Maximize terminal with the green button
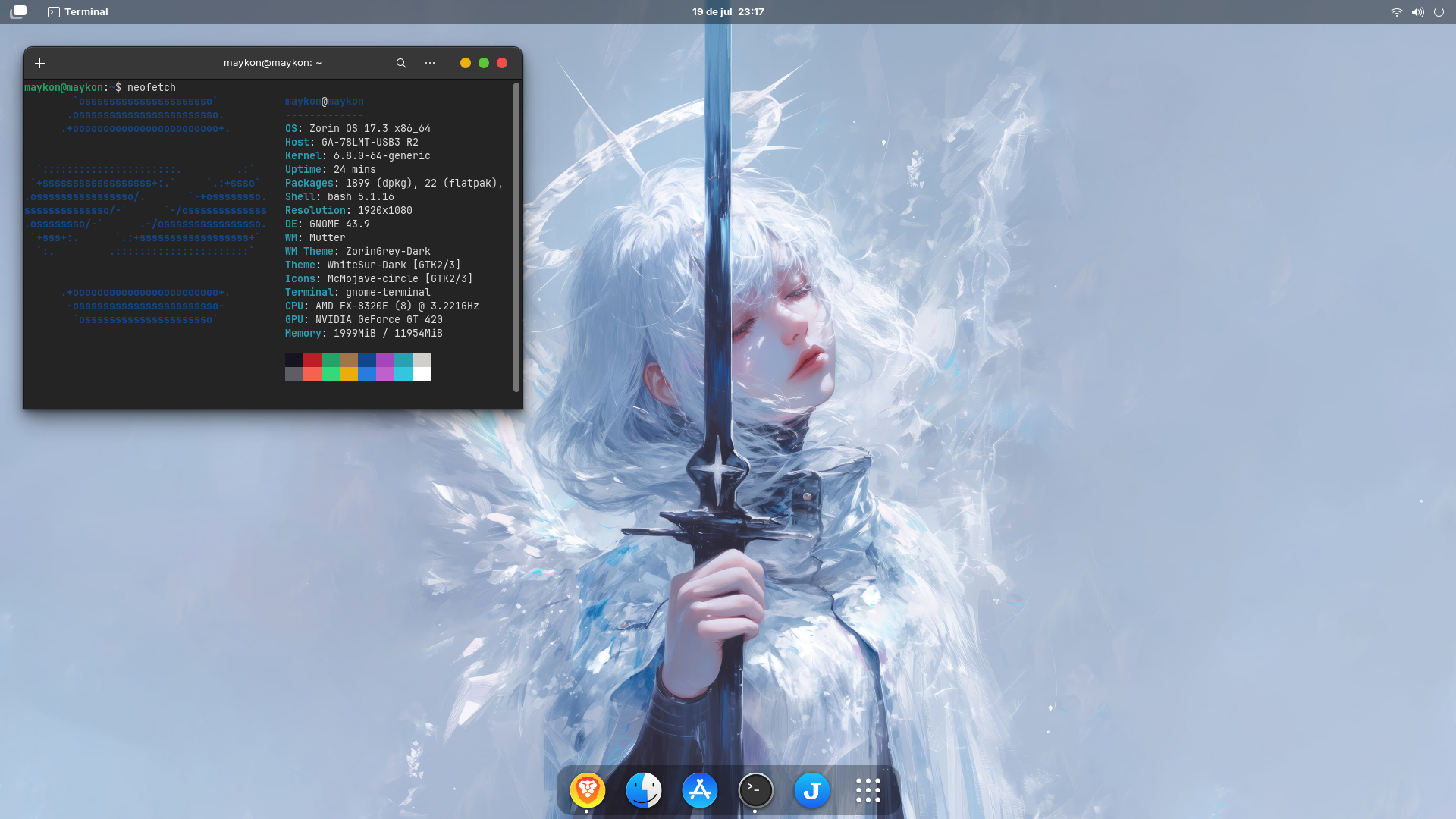This screenshot has width=1456, height=819. pos(484,63)
